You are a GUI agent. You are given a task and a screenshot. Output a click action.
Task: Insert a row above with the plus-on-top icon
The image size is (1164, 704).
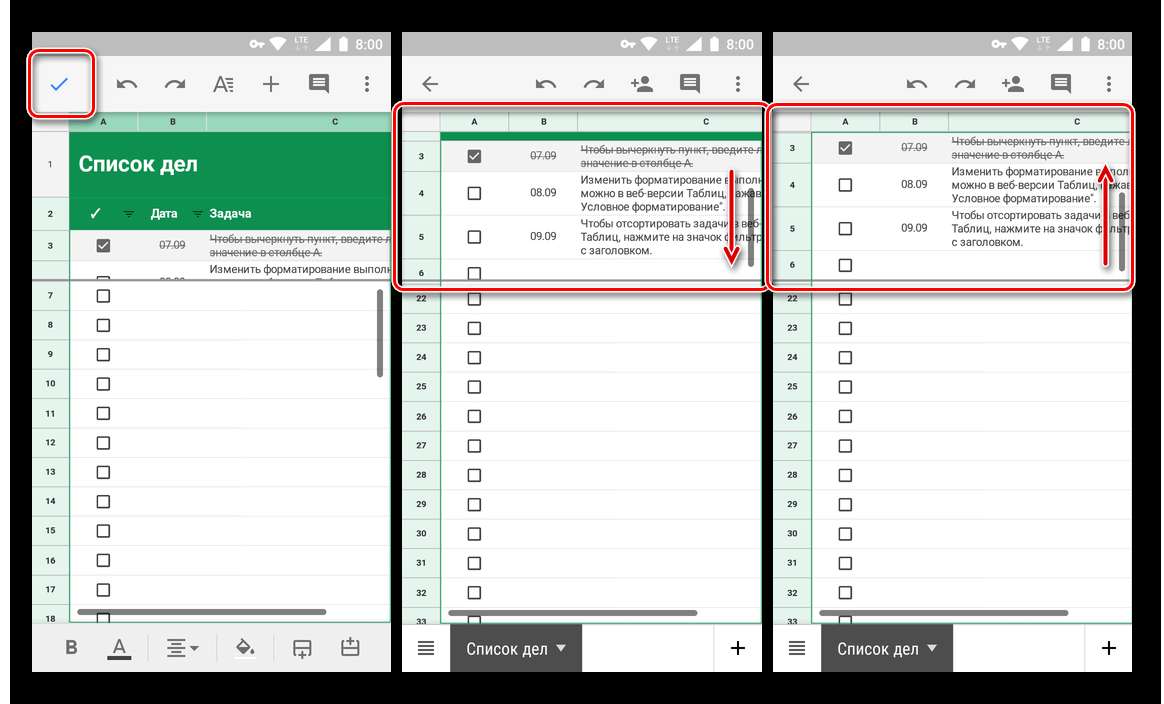pos(350,647)
